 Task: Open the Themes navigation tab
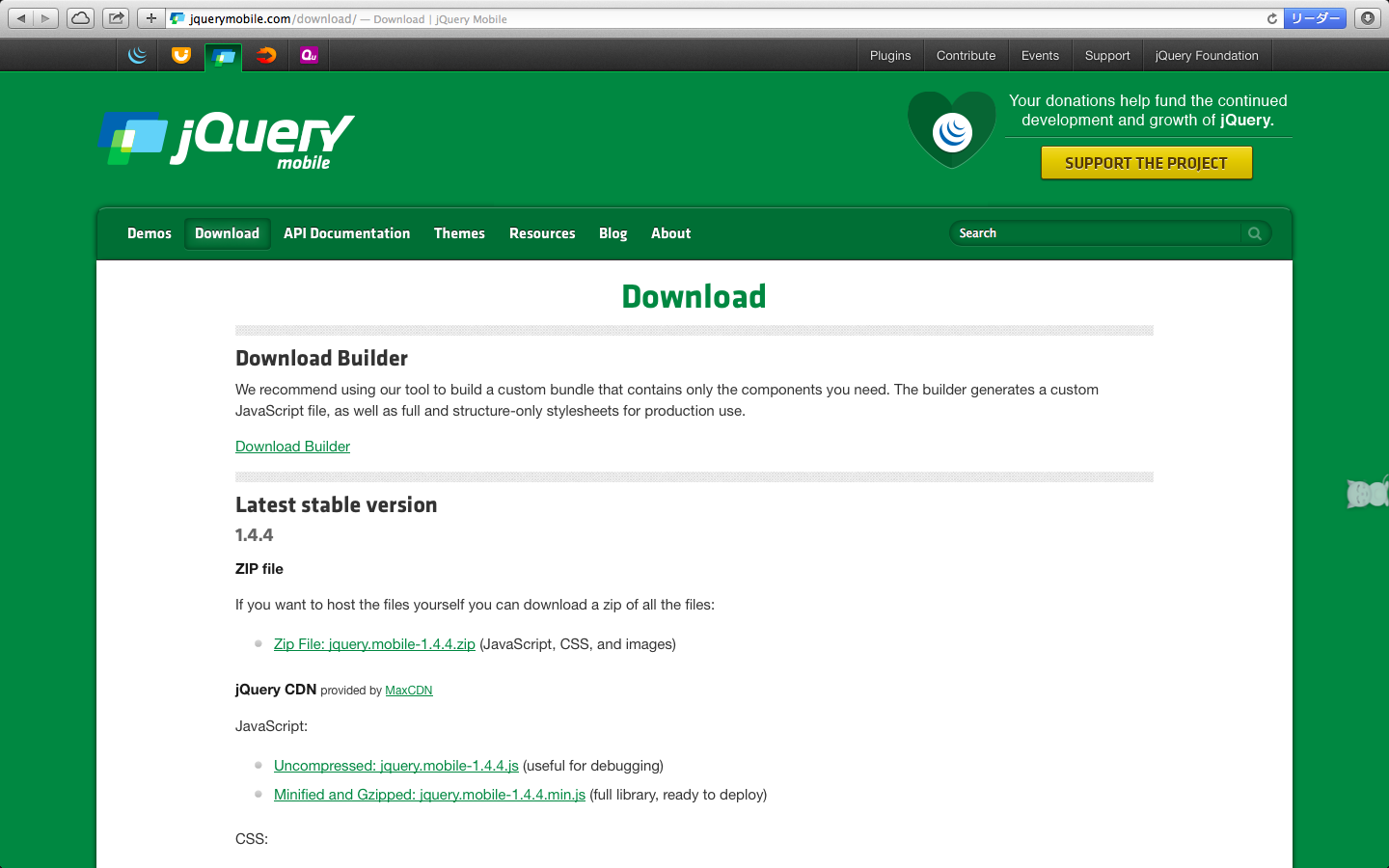[x=459, y=233]
